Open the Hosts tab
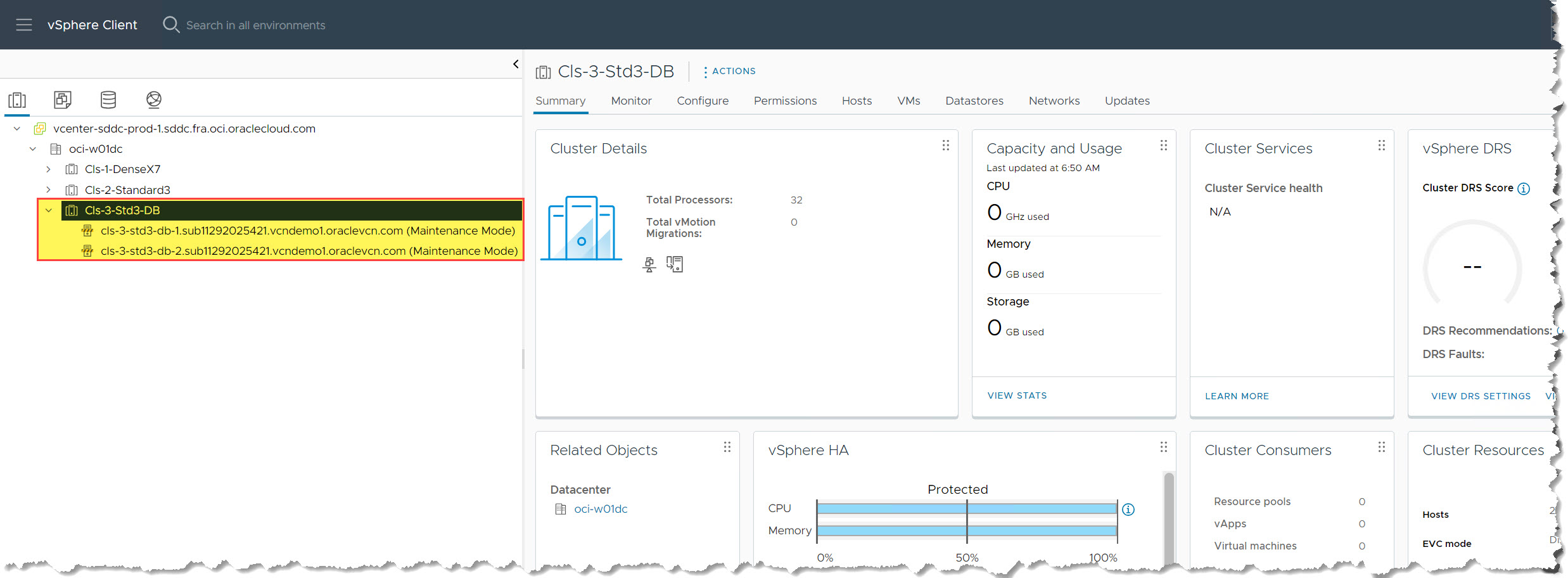Viewport: 1568px width, 578px height. 857,101
